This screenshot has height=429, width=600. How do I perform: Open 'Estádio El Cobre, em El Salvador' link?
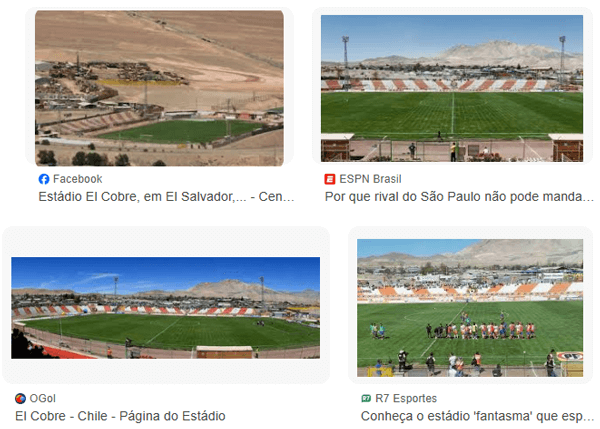coord(166,197)
